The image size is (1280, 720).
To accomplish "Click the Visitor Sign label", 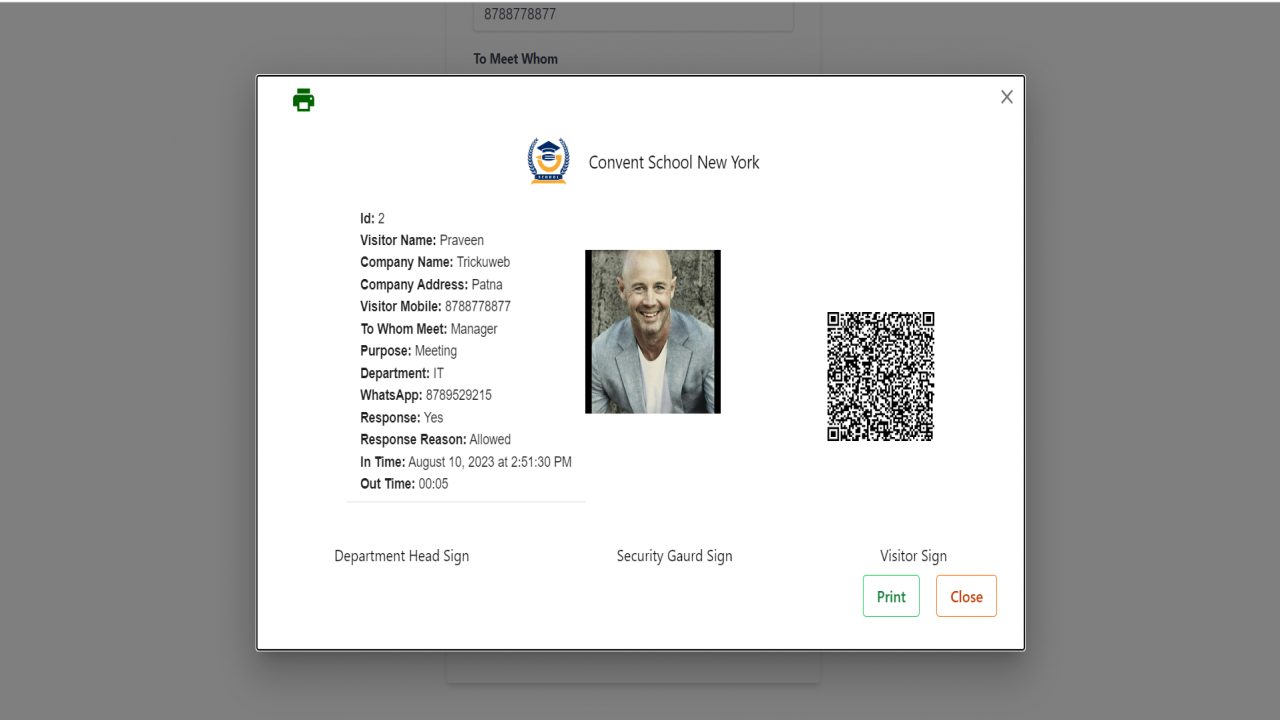I will pyautogui.click(x=913, y=556).
